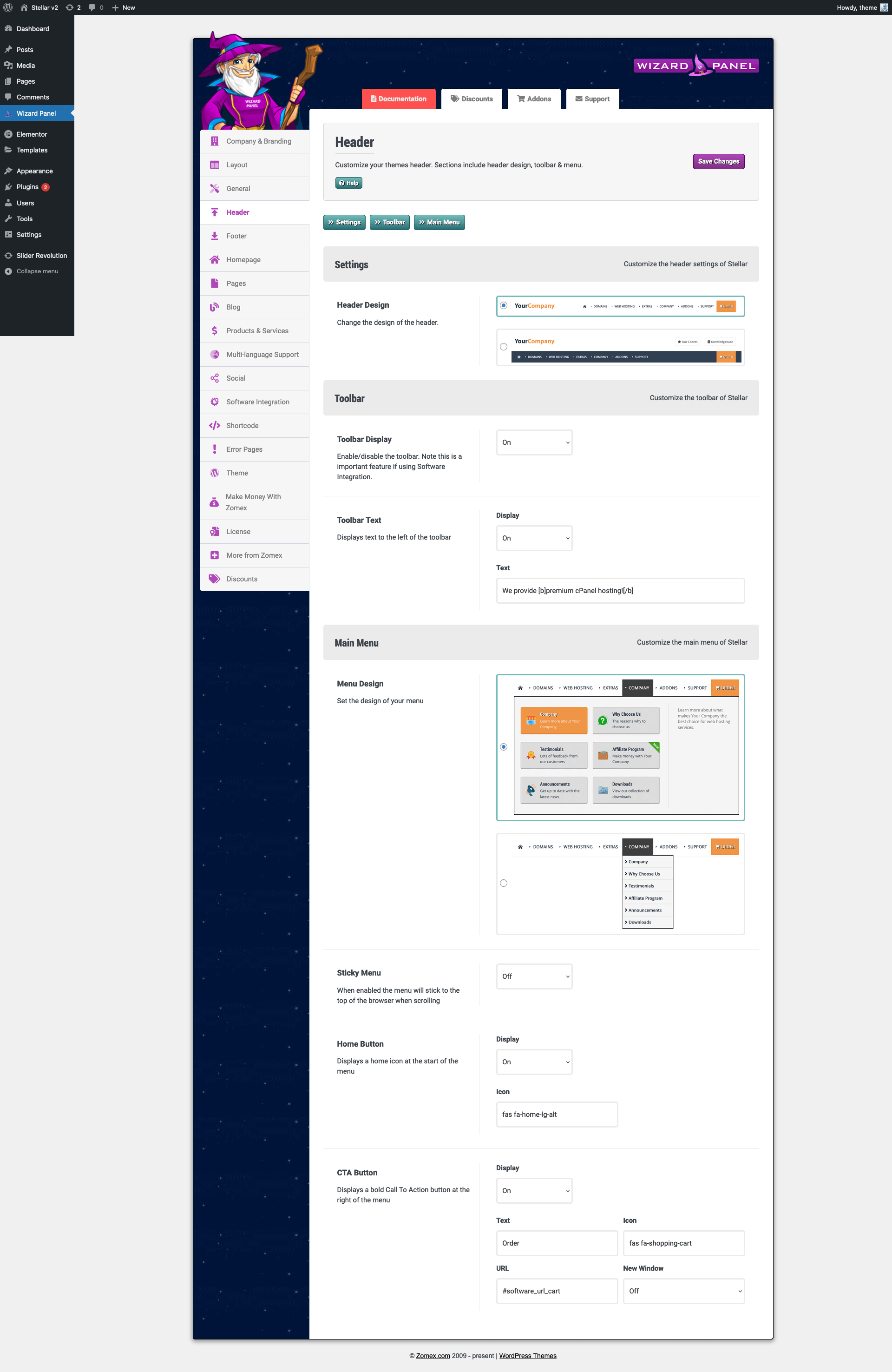
Task: Click the Software Integration gear icon
Action: tap(214, 402)
